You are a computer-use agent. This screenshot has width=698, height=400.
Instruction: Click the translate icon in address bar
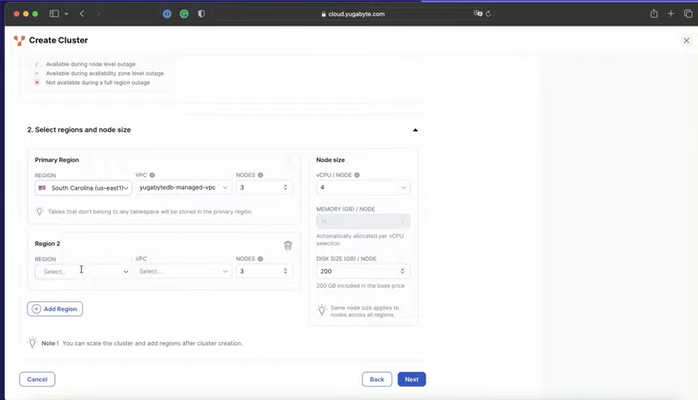point(478,14)
